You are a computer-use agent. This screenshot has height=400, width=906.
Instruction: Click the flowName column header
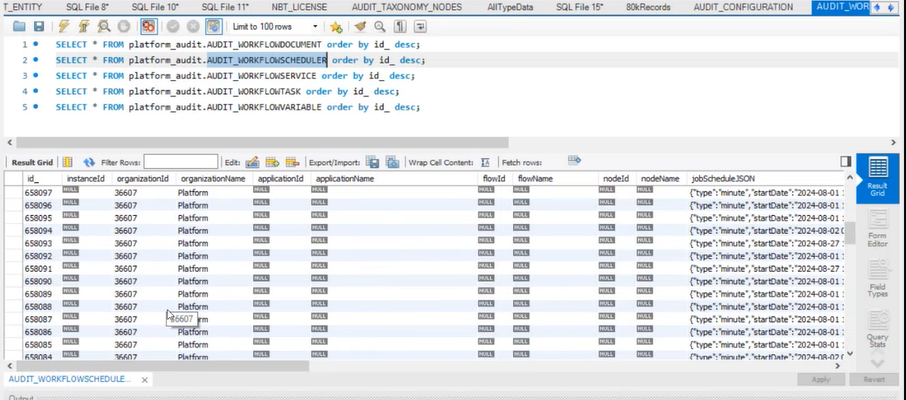coord(555,179)
